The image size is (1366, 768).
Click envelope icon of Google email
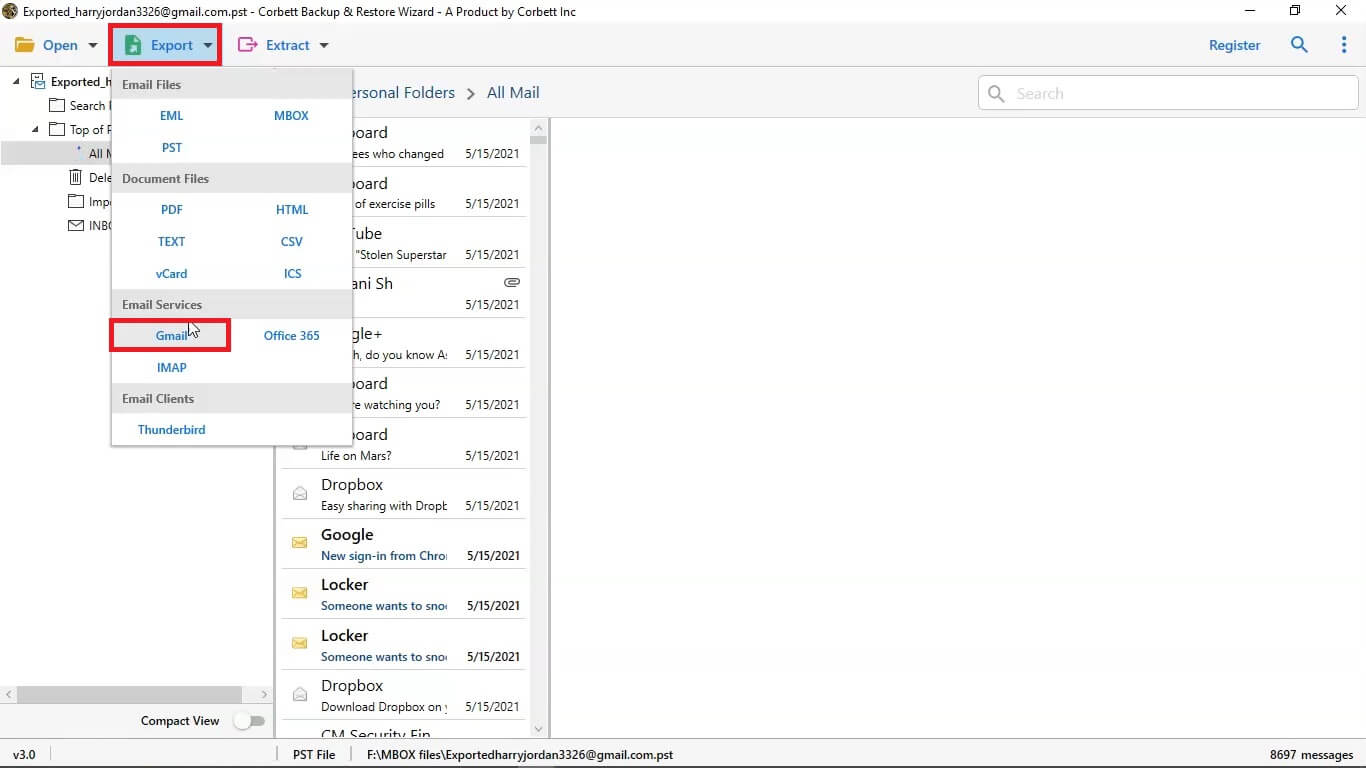(299, 543)
